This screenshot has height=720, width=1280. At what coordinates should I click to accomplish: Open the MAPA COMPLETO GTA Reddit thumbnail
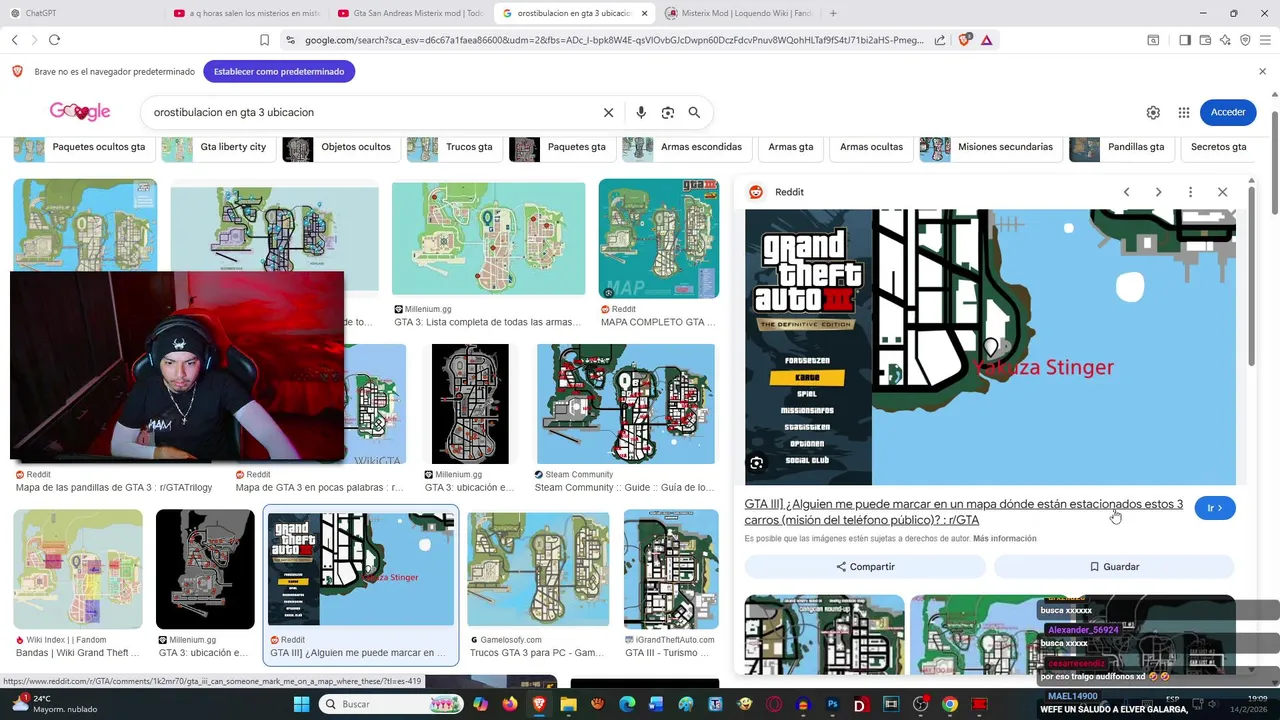pos(658,239)
